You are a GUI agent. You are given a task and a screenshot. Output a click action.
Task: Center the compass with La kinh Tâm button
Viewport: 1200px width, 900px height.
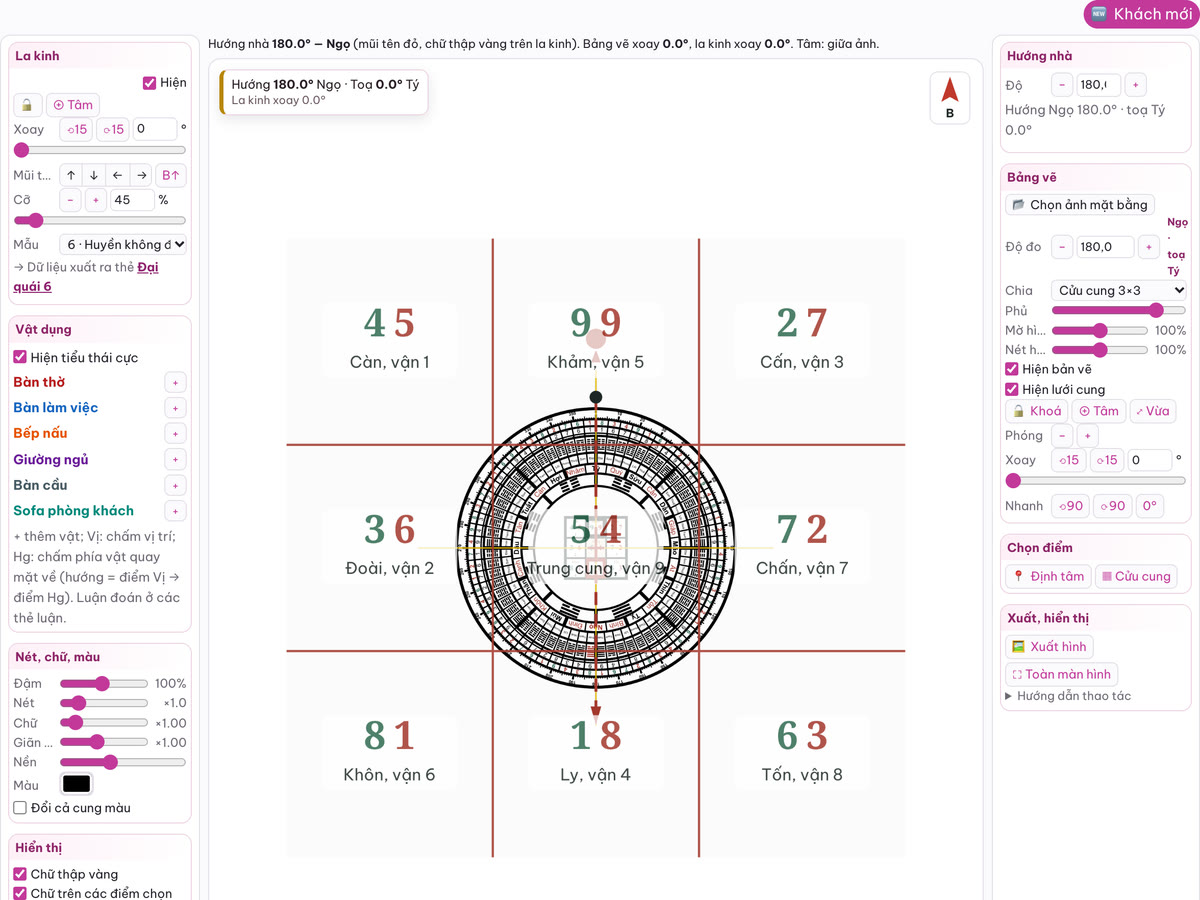[x=73, y=105]
